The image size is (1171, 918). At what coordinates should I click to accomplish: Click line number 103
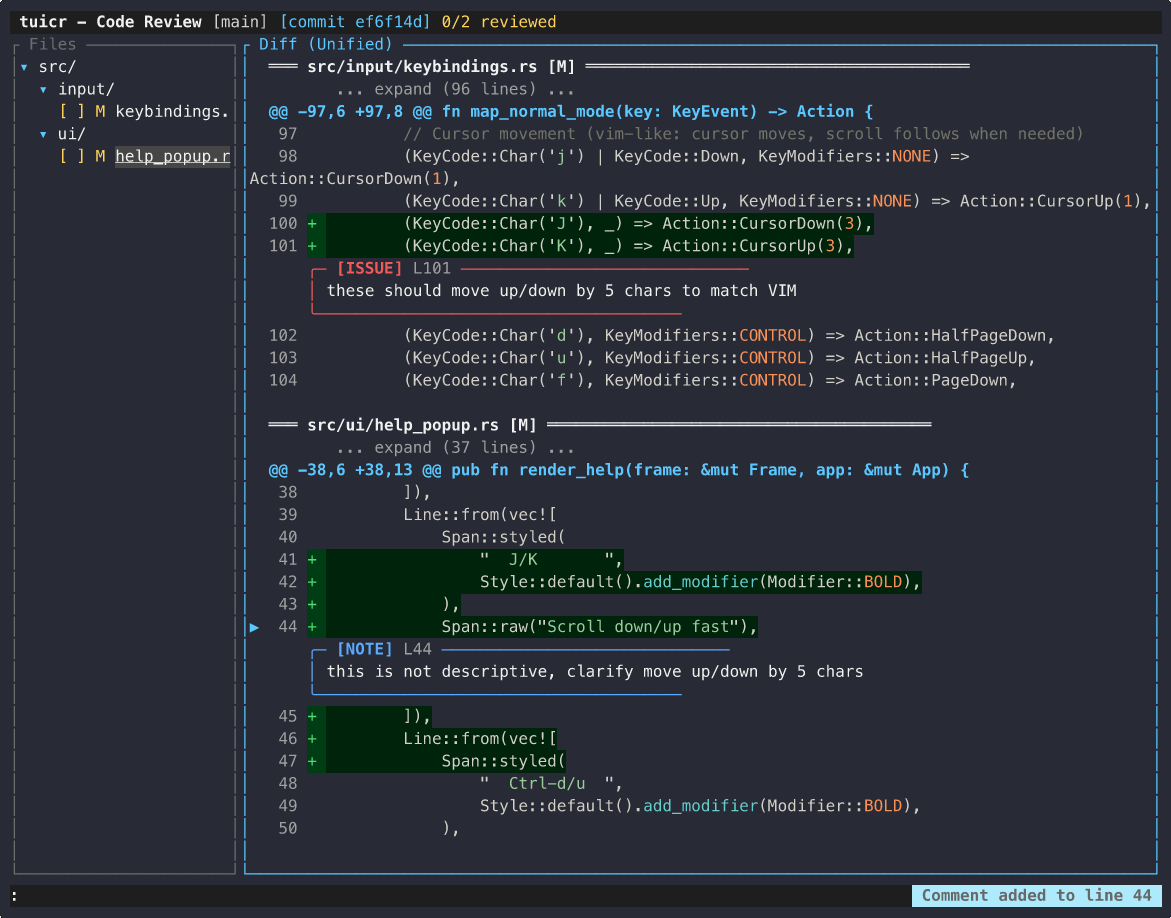coord(283,358)
